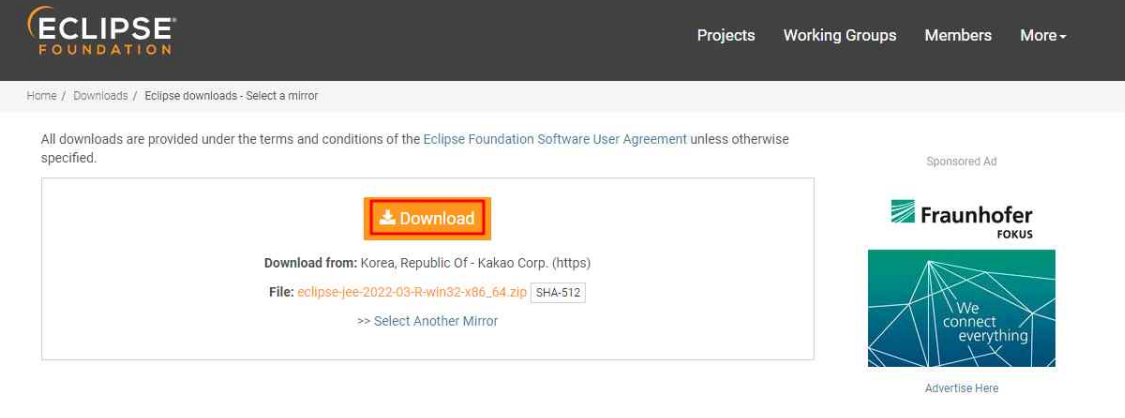The width and height of the screenshot is (1125, 418).
Task: Click the eclipse-jee-2022-03-R-win32-x86_64.zip file link
Action: point(412,293)
